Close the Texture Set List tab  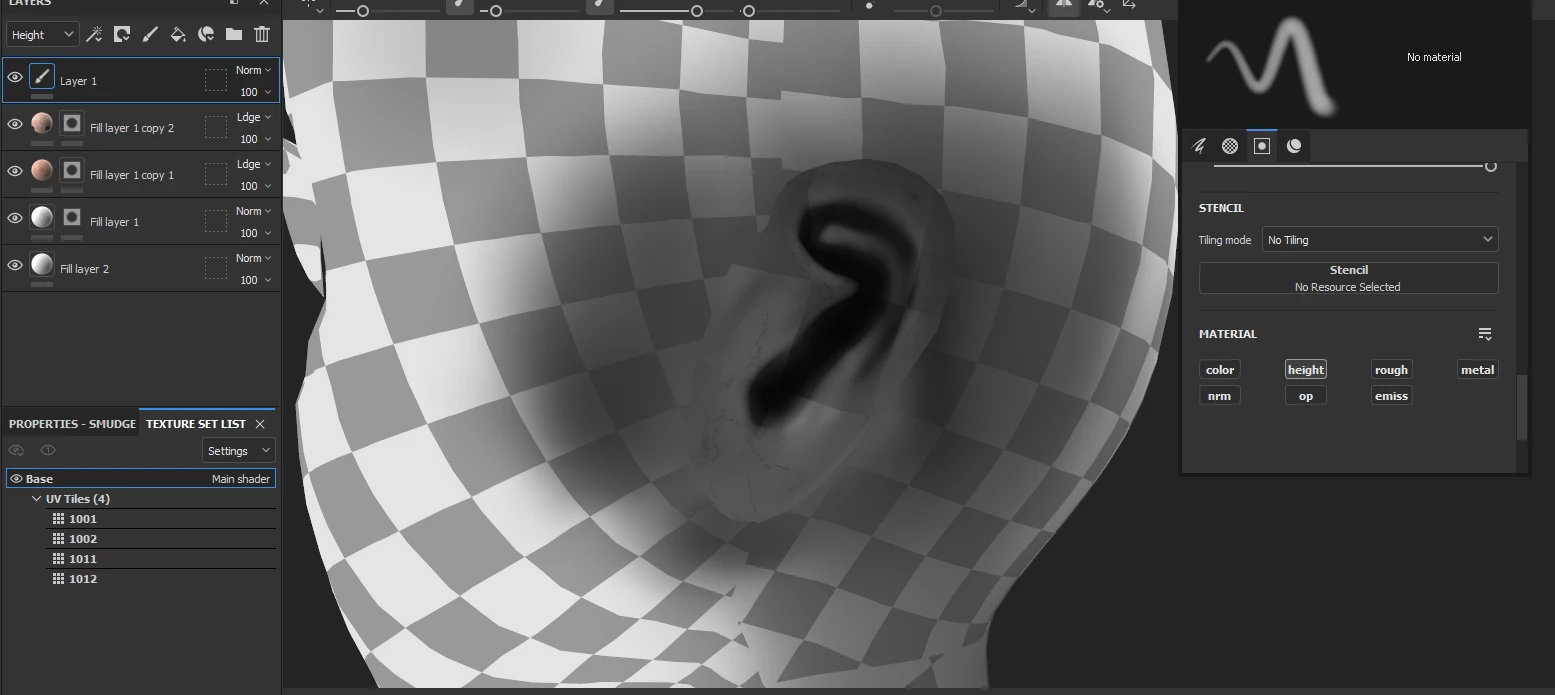(260, 424)
